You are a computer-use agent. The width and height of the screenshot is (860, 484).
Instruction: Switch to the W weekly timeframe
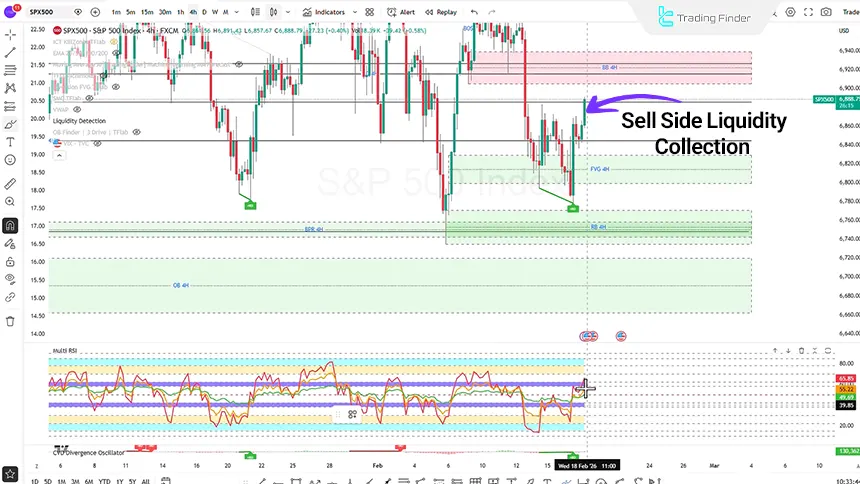215,12
